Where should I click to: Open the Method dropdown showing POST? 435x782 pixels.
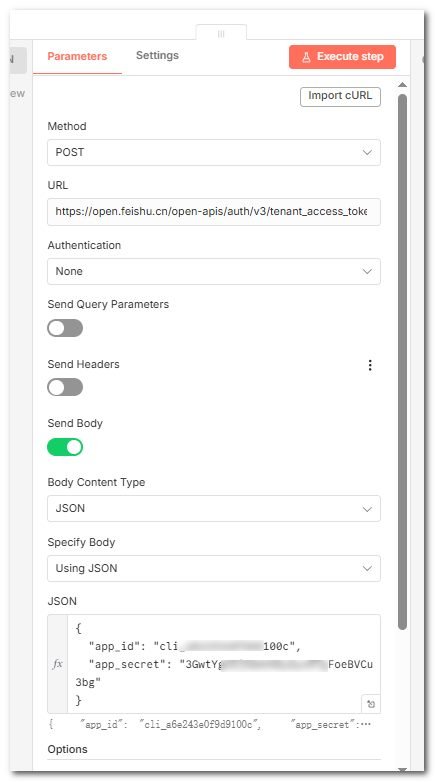pyautogui.click(x=214, y=152)
